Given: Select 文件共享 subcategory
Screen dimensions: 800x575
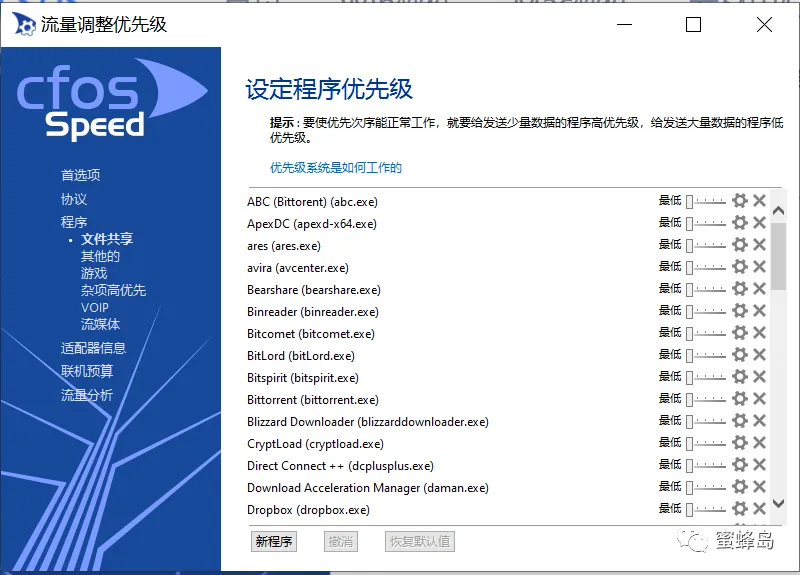Looking at the screenshot, I should (107, 239).
